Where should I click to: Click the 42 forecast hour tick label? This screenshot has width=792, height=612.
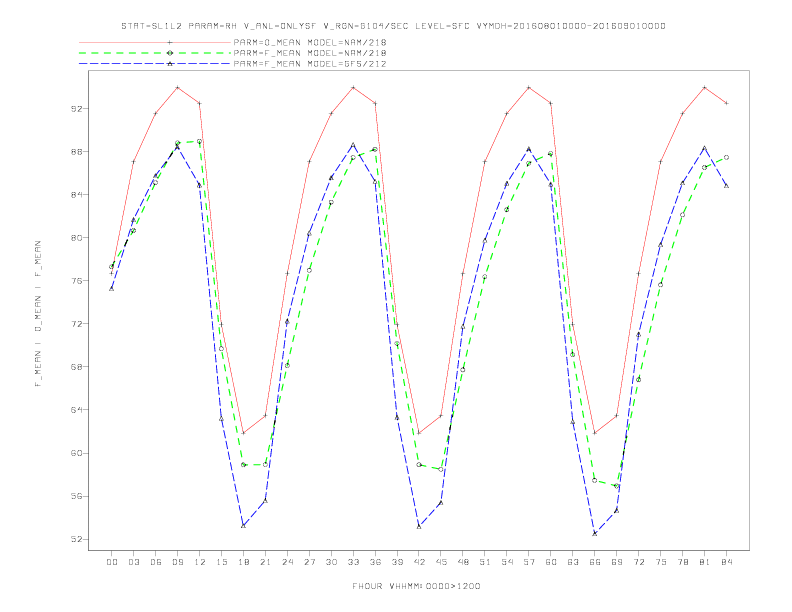(x=419, y=562)
